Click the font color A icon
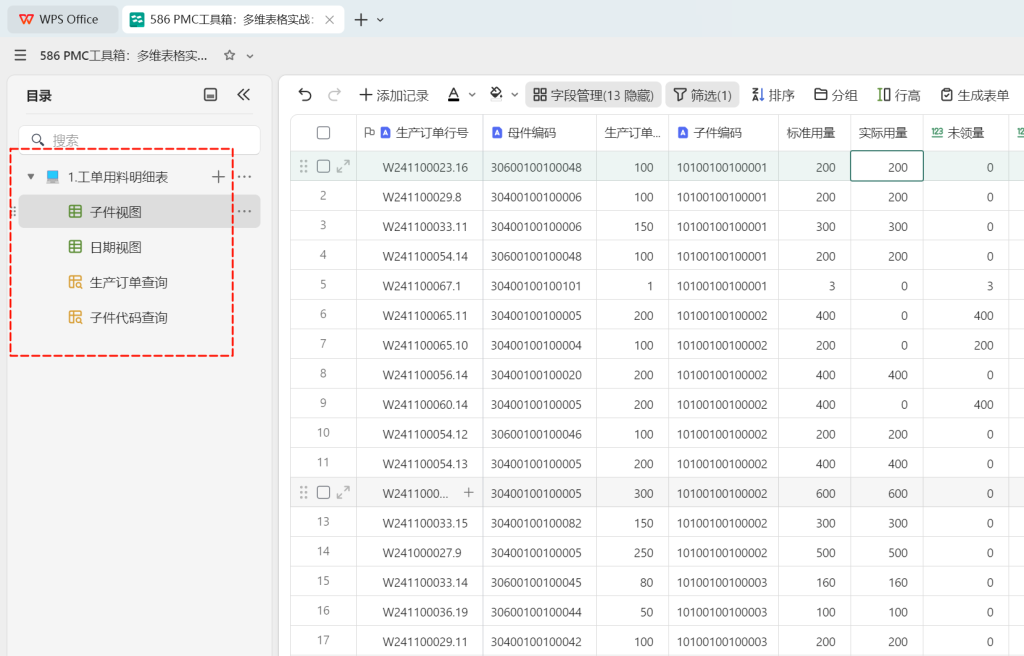This screenshot has height=656, width=1024. [453, 95]
